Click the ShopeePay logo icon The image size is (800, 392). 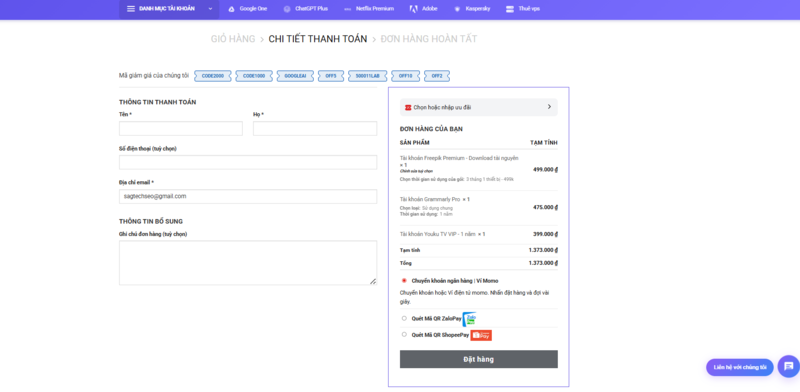point(481,335)
